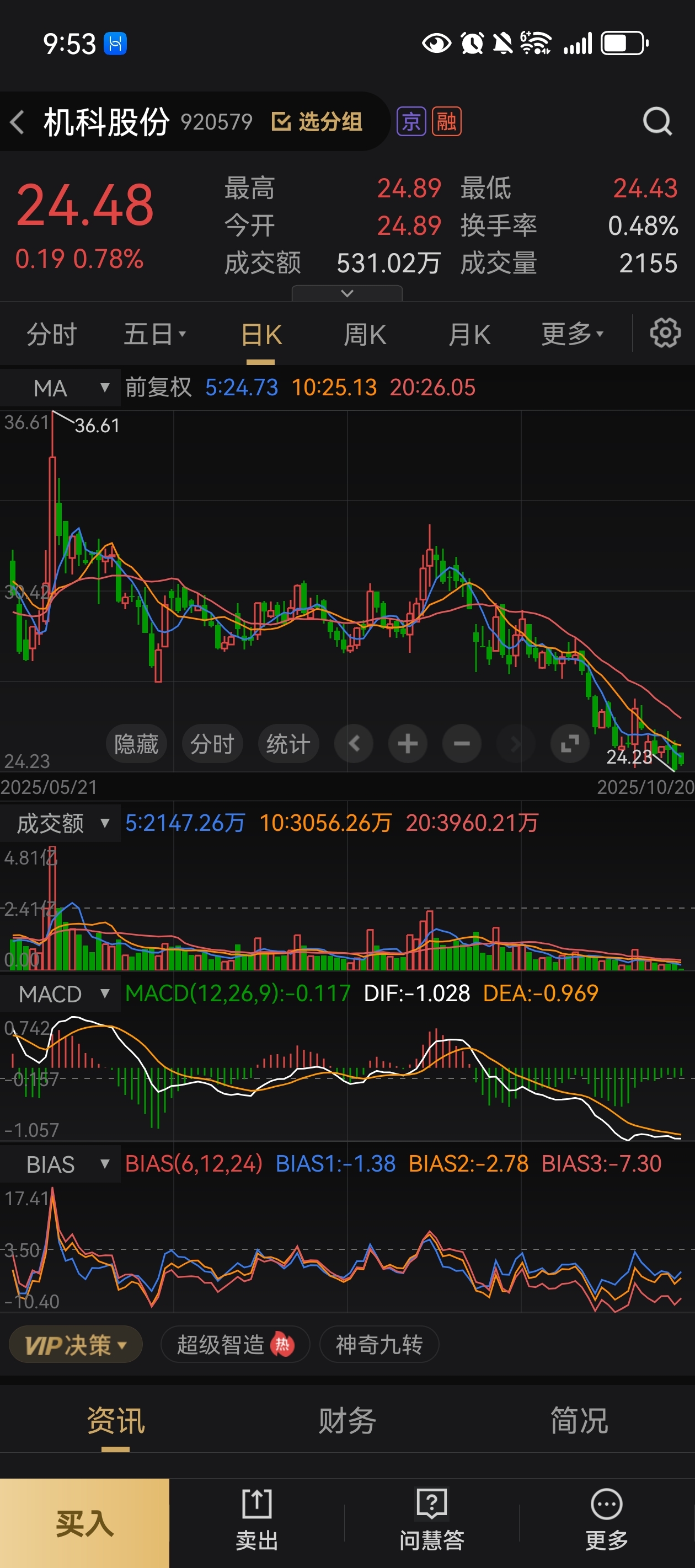Open MACD indicator dropdown

60,994
